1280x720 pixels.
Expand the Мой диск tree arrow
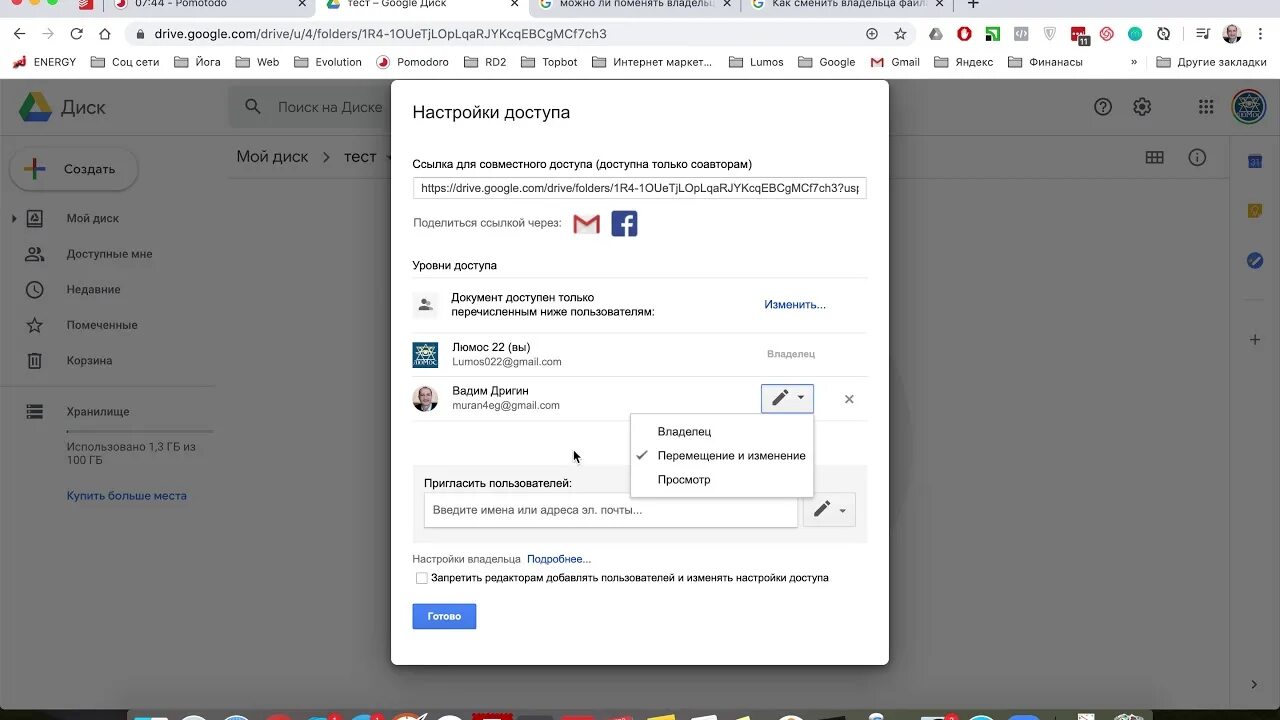coord(14,218)
